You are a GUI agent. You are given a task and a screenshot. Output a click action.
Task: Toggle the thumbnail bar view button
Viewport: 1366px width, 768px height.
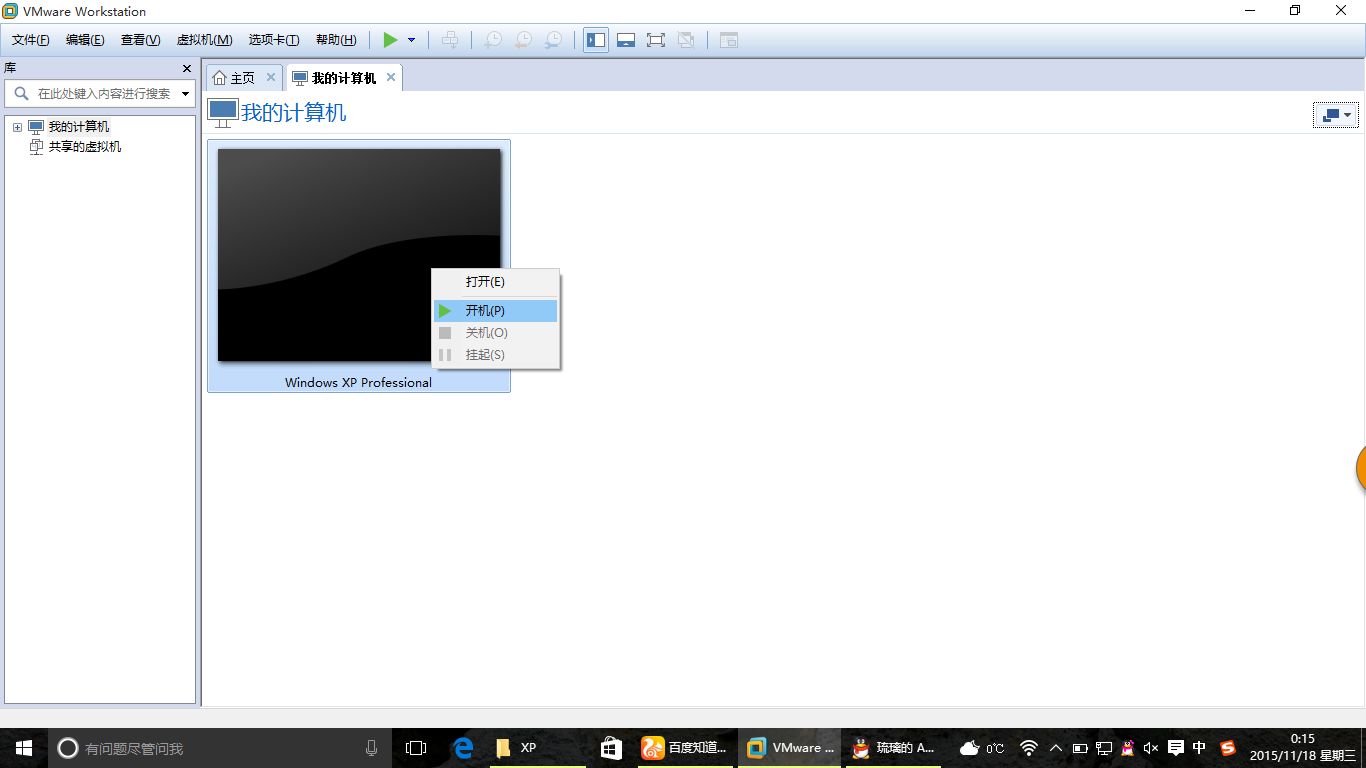pos(626,40)
